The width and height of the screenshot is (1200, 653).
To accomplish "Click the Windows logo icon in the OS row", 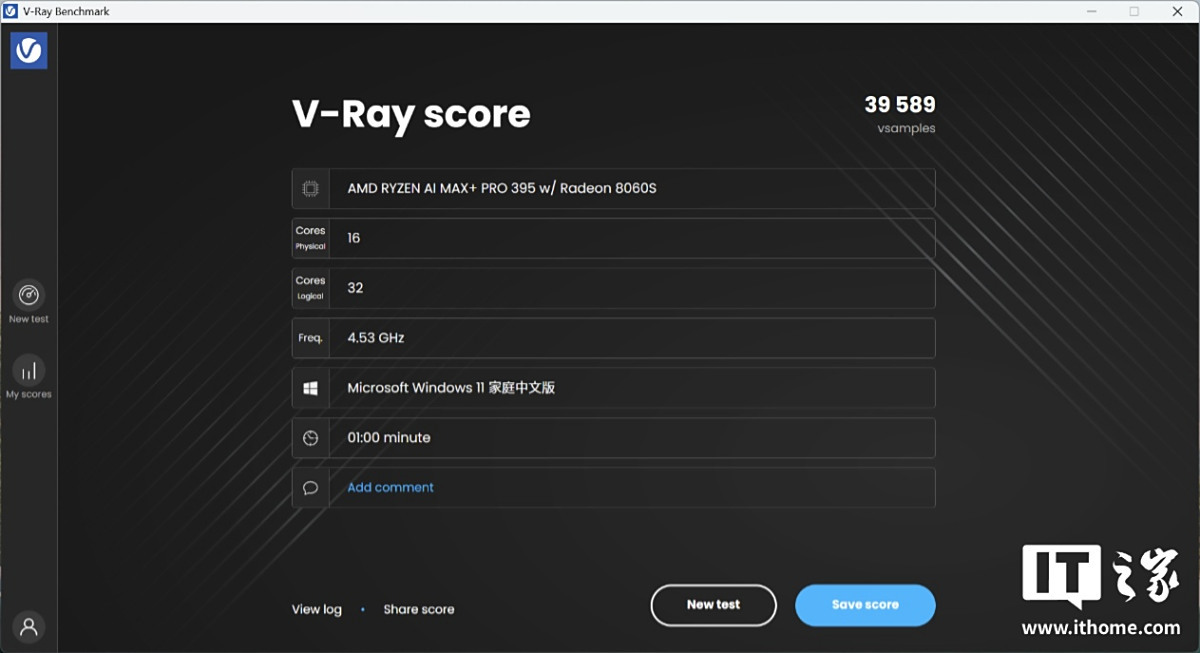I will [x=311, y=388].
